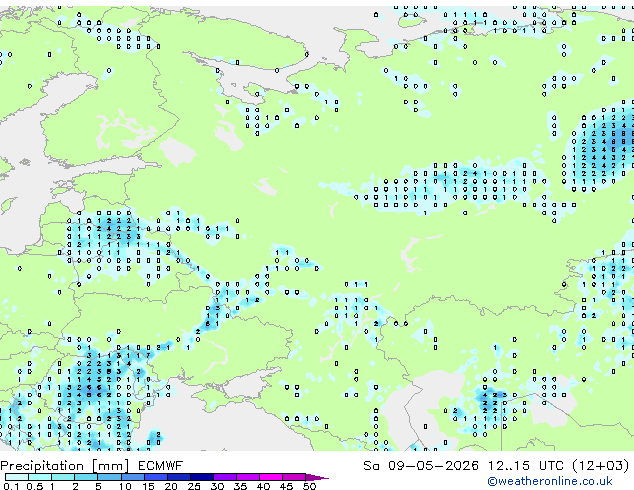The image size is (634, 490).
Task: Click the '0.1' legend scale label
Action: coord(11,486)
